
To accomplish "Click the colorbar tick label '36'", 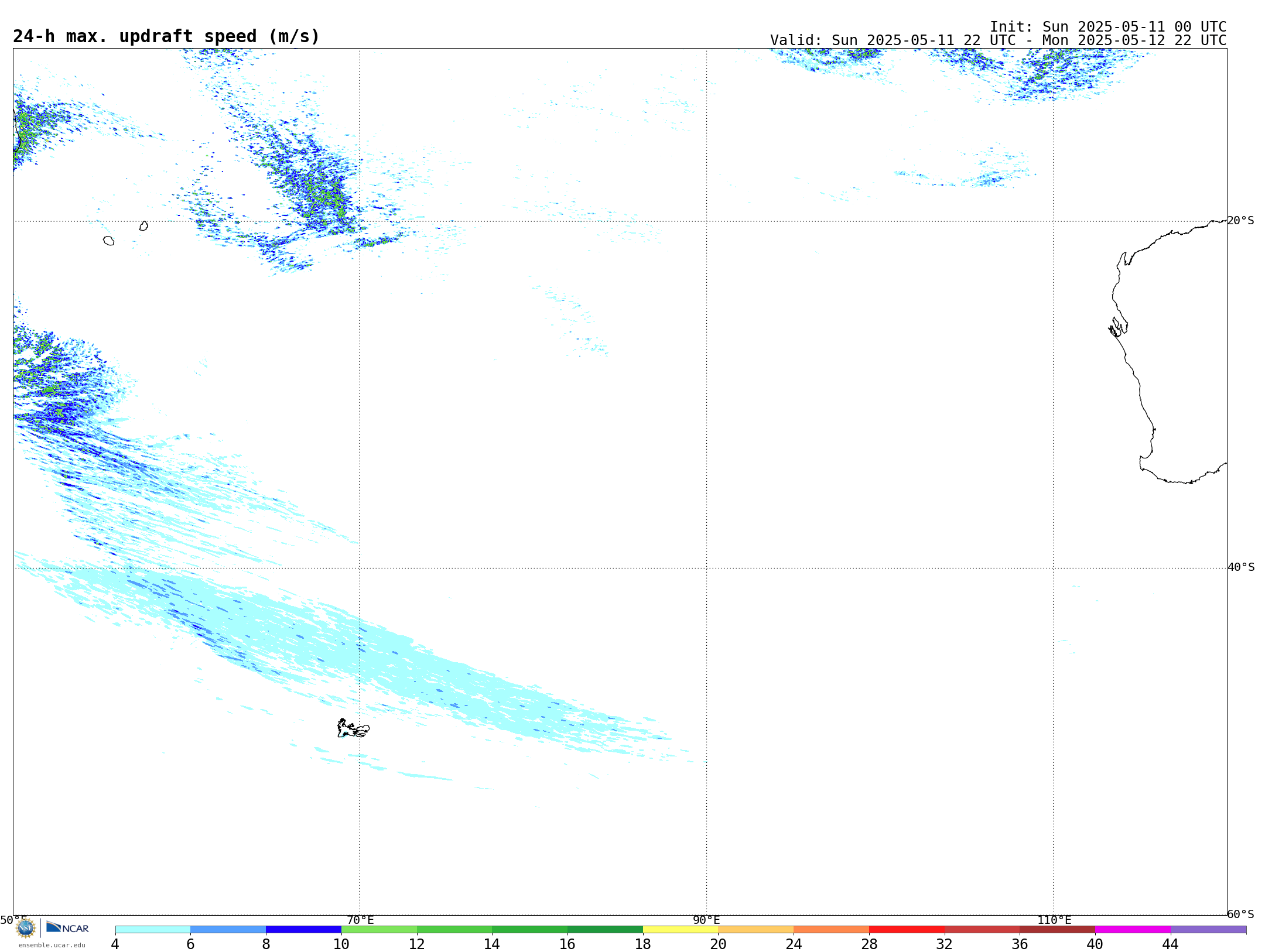I will (1020, 944).
